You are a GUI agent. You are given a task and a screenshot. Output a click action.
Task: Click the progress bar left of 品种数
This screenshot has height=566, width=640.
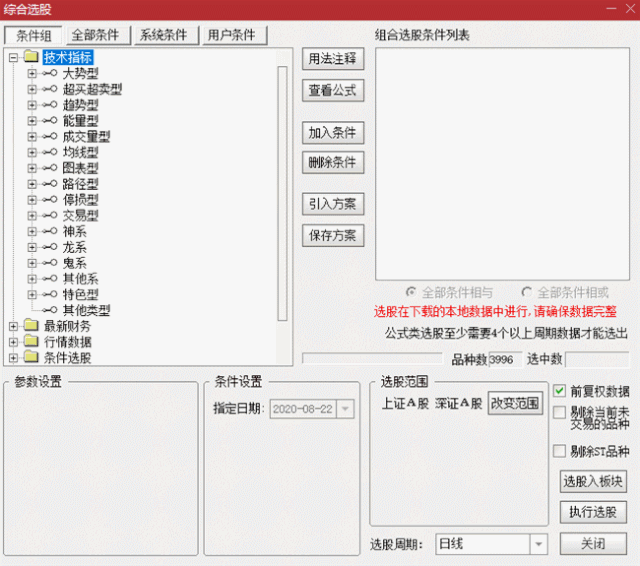coord(372,358)
